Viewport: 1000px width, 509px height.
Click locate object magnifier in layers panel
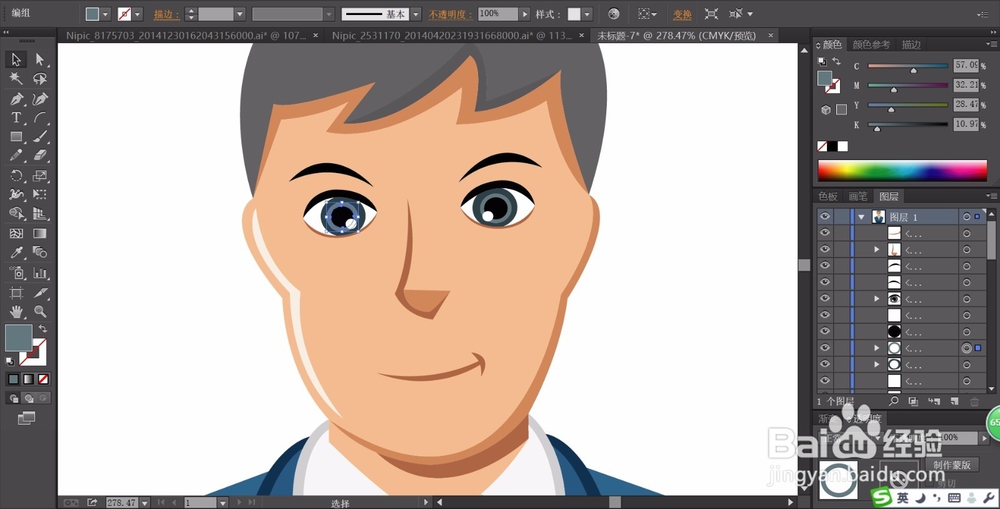(893, 401)
